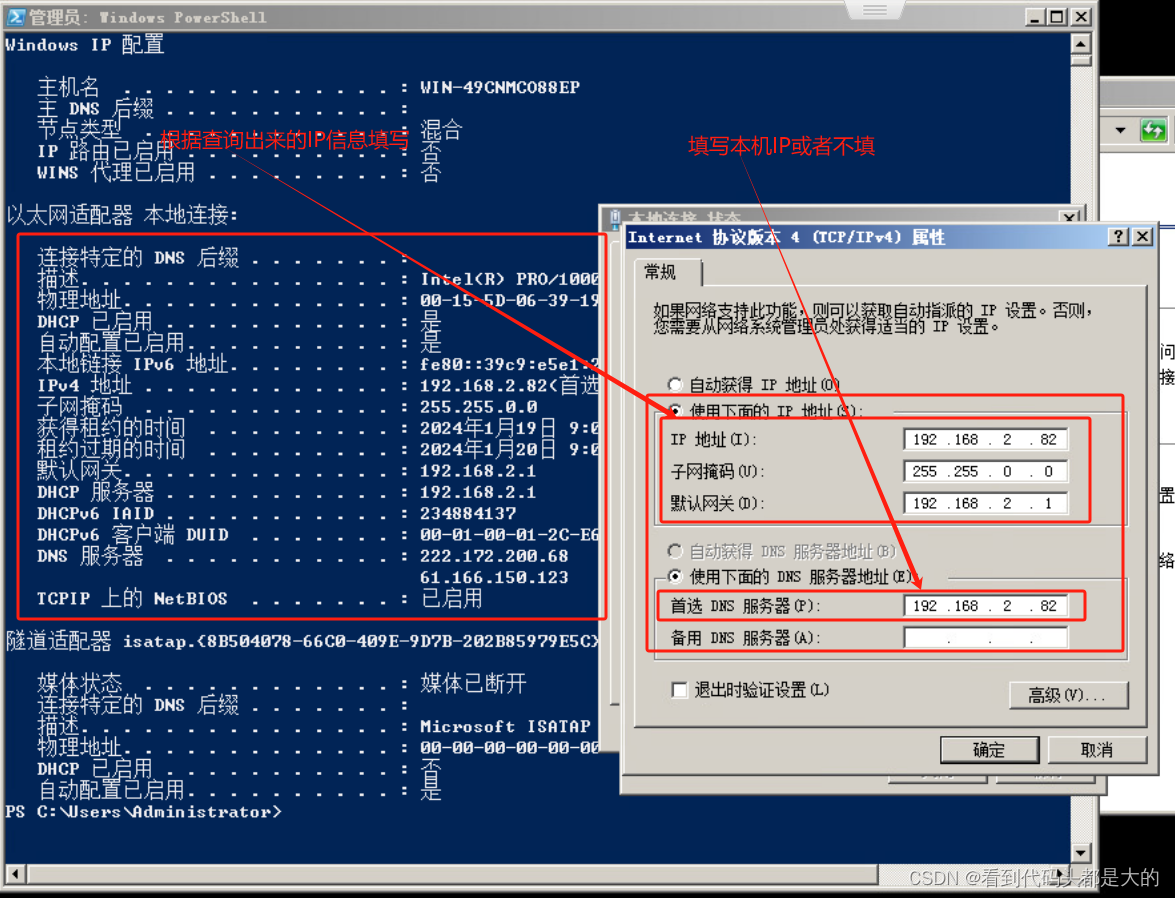This screenshot has height=898, width=1175.
Task: Click the 子网掩码 input field
Action: pos(985,471)
